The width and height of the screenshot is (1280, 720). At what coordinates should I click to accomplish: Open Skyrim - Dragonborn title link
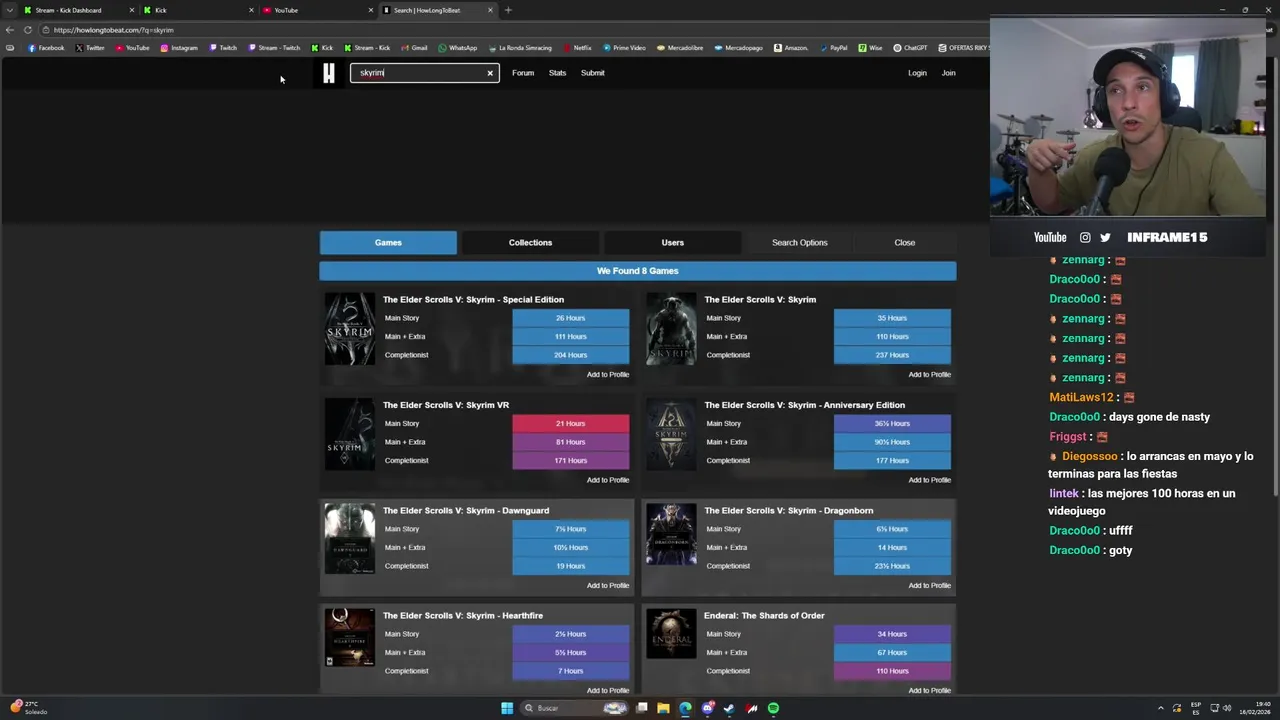tap(789, 510)
